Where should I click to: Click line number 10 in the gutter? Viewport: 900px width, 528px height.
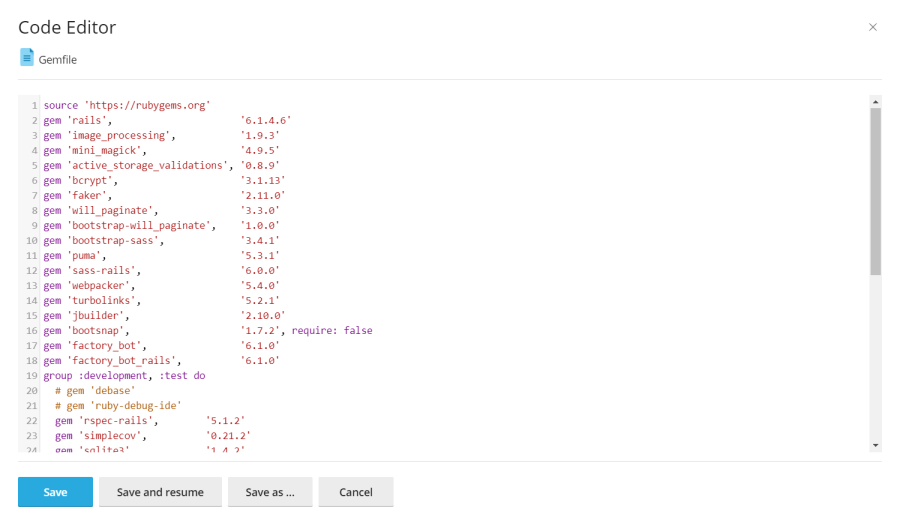click(x=33, y=240)
